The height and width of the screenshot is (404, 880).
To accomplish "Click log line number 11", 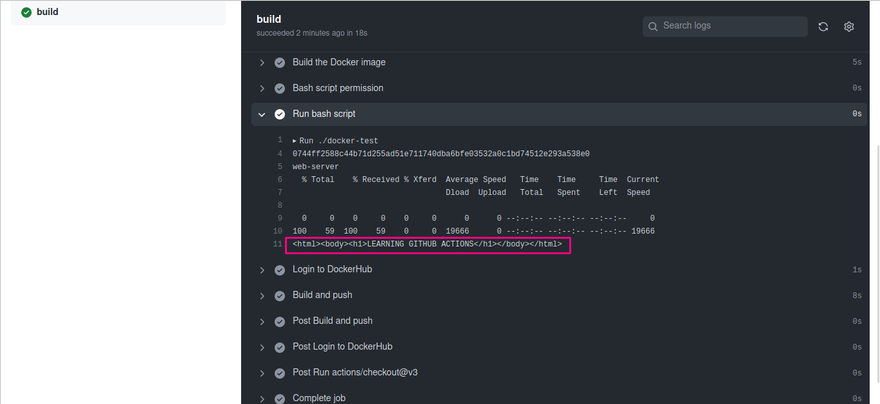I will pyautogui.click(x=277, y=244).
